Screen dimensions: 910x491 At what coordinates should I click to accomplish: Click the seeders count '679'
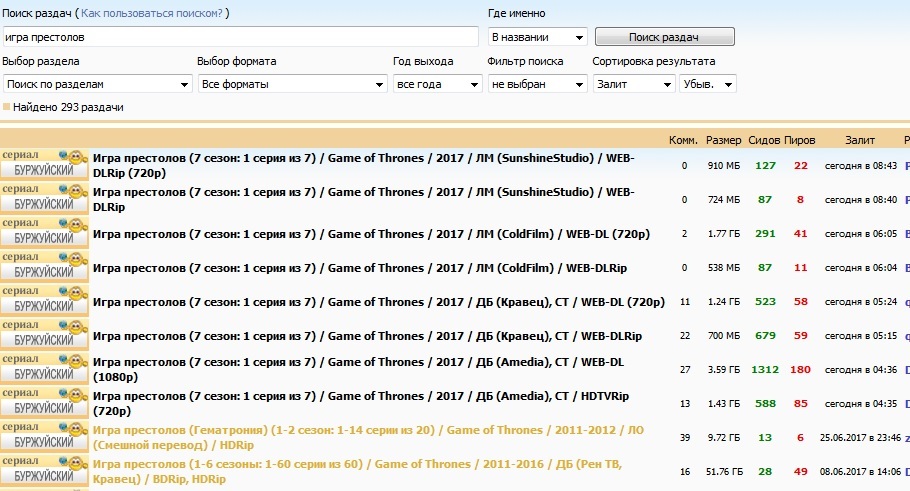tap(765, 335)
